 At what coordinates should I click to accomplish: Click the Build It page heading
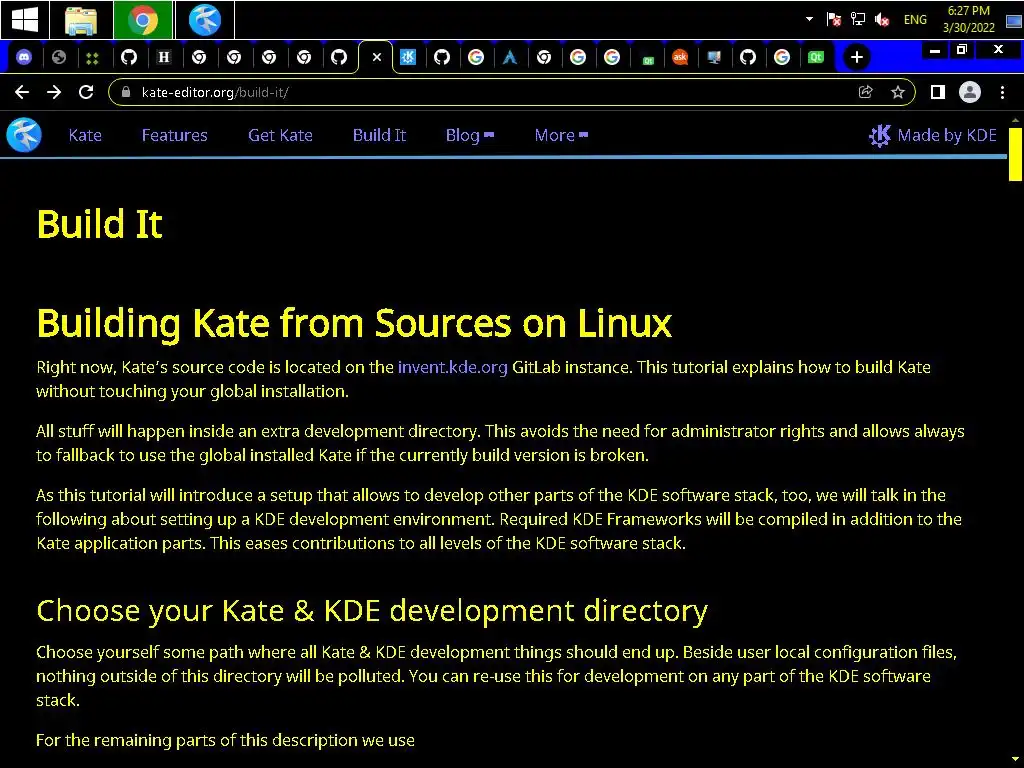tap(99, 224)
